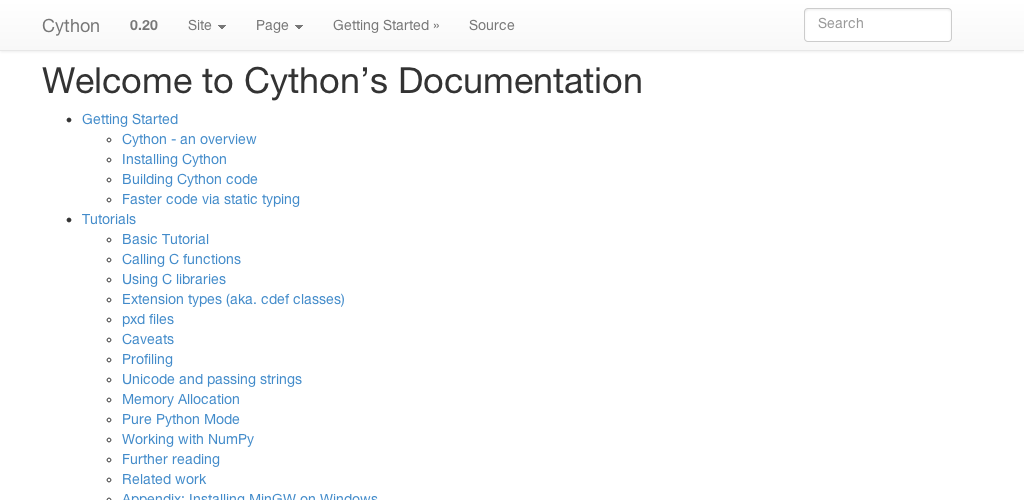Open the Getting Started section link
This screenshot has width=1024, height=500.
point(130,119)
